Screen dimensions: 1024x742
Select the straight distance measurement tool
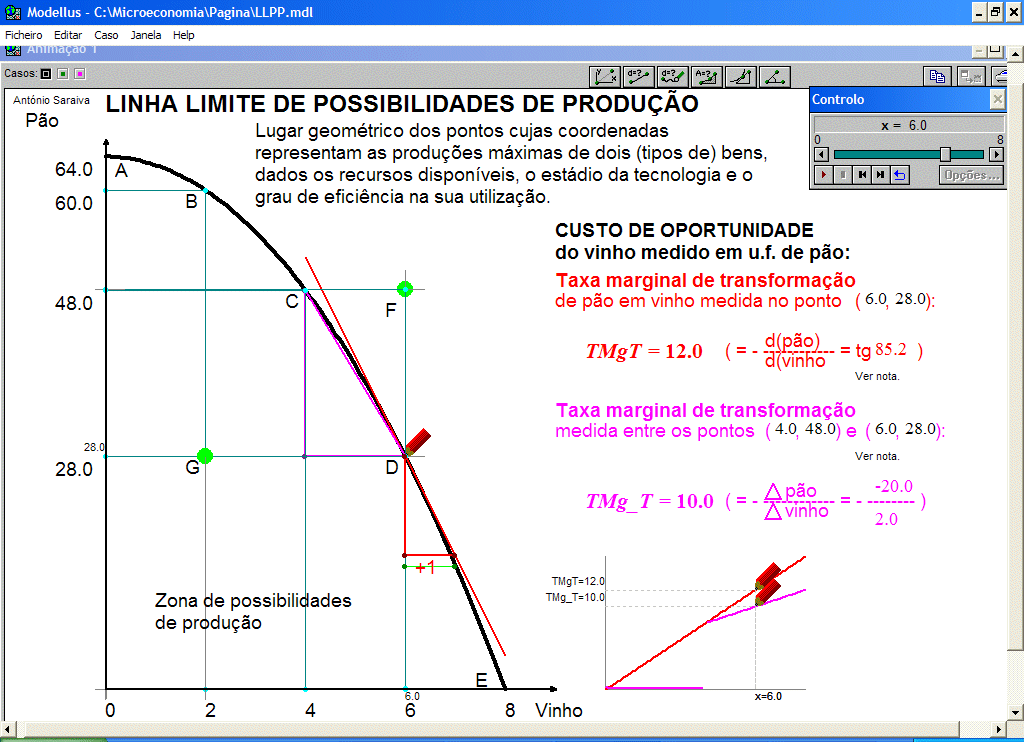(x=639, y=75)
